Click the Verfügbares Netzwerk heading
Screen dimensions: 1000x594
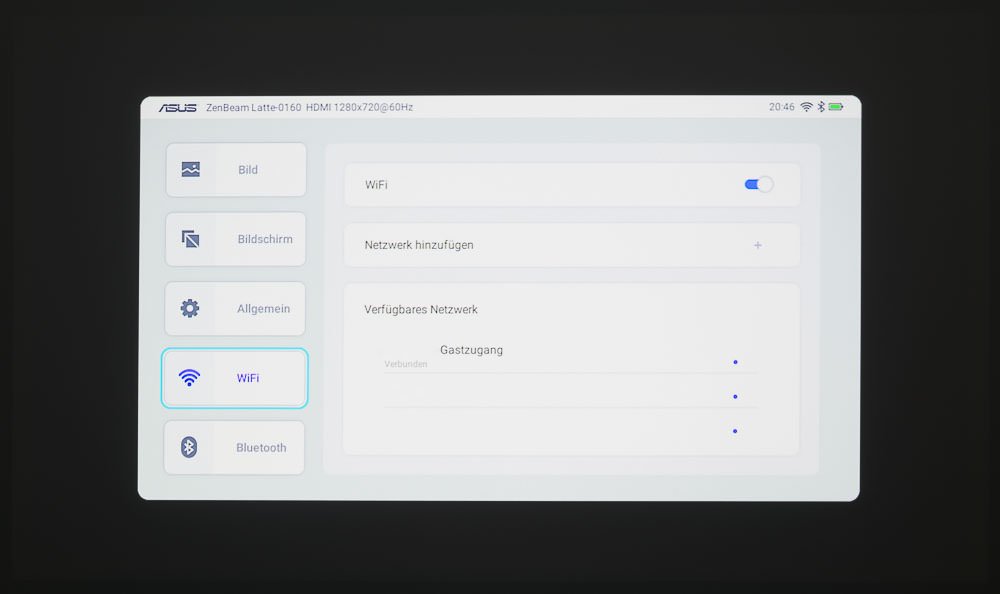click(421, 309)
